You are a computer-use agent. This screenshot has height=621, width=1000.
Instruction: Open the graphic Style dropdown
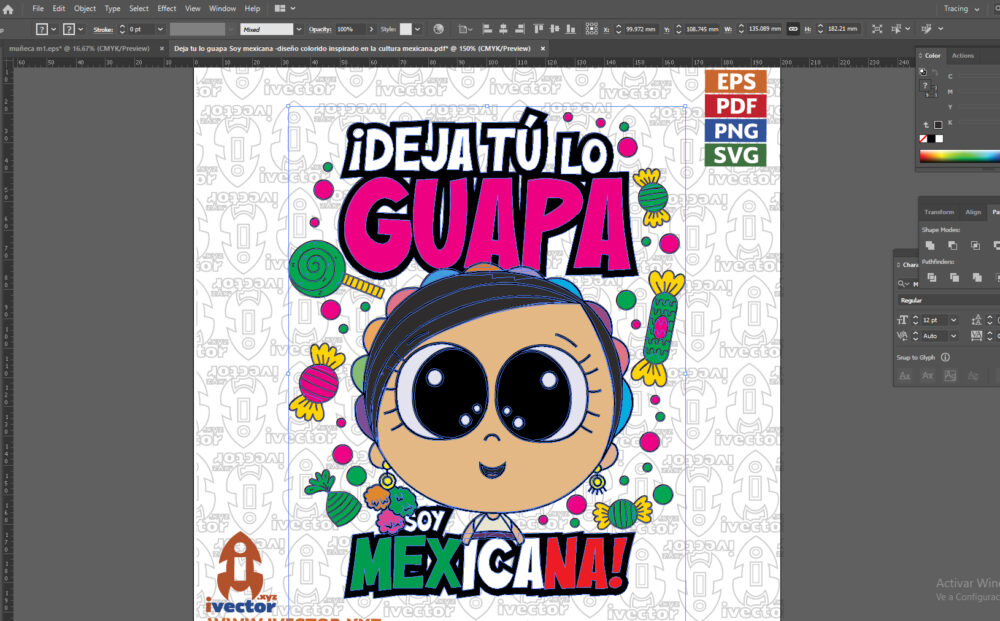[x=417, y=29]
